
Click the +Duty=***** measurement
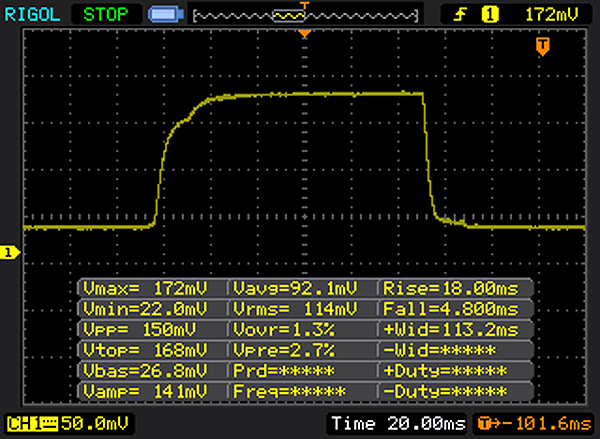pos(445,370)
